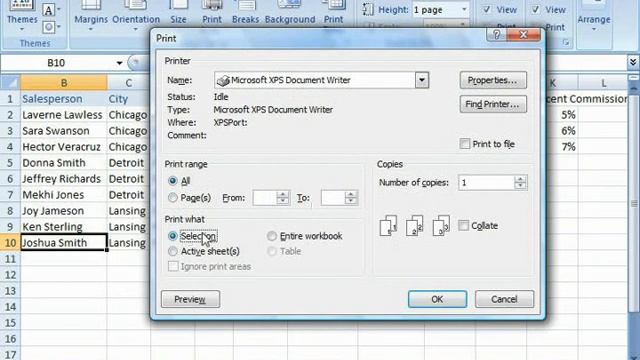Click the Jeffrey Richards cell

(64, 179)
